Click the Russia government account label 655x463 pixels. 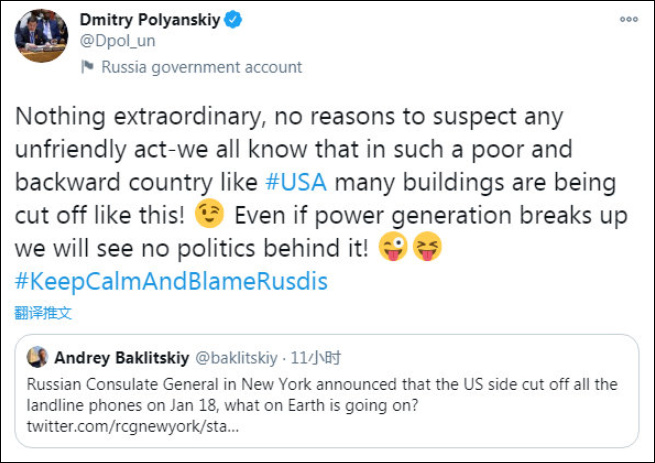click(x=202, y=67)
